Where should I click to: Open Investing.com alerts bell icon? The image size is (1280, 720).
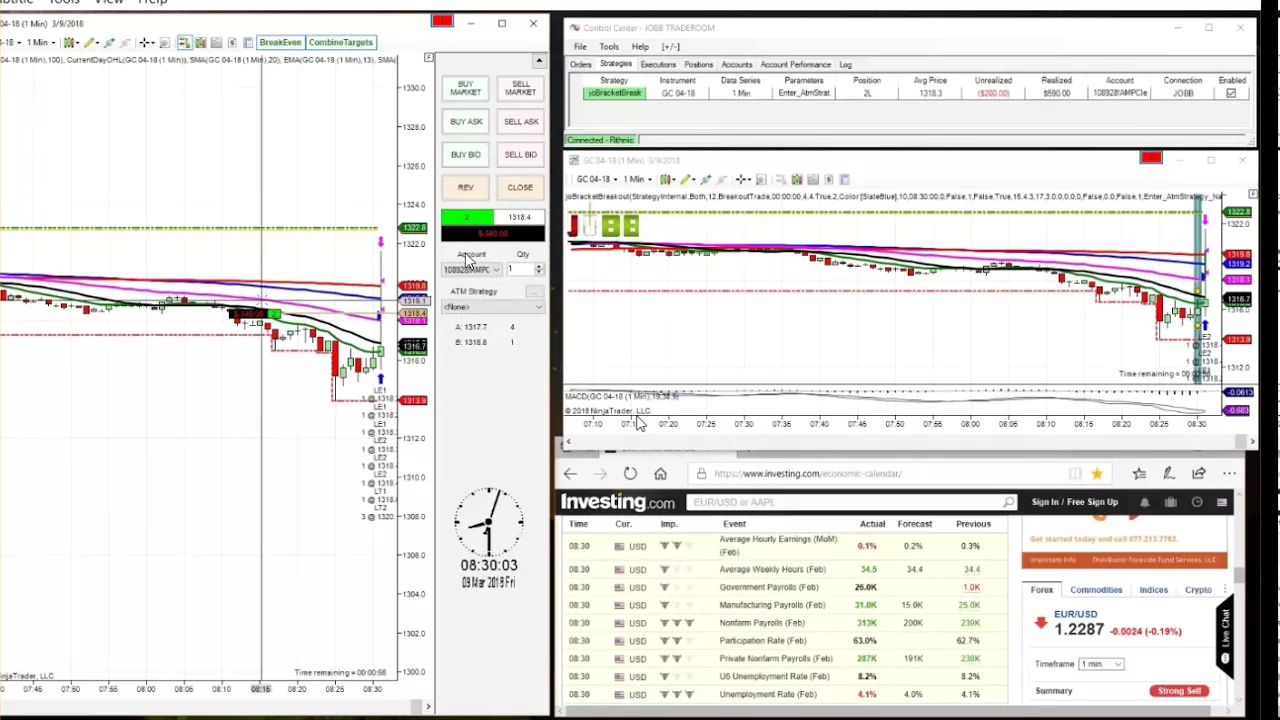pos(1144,502)
